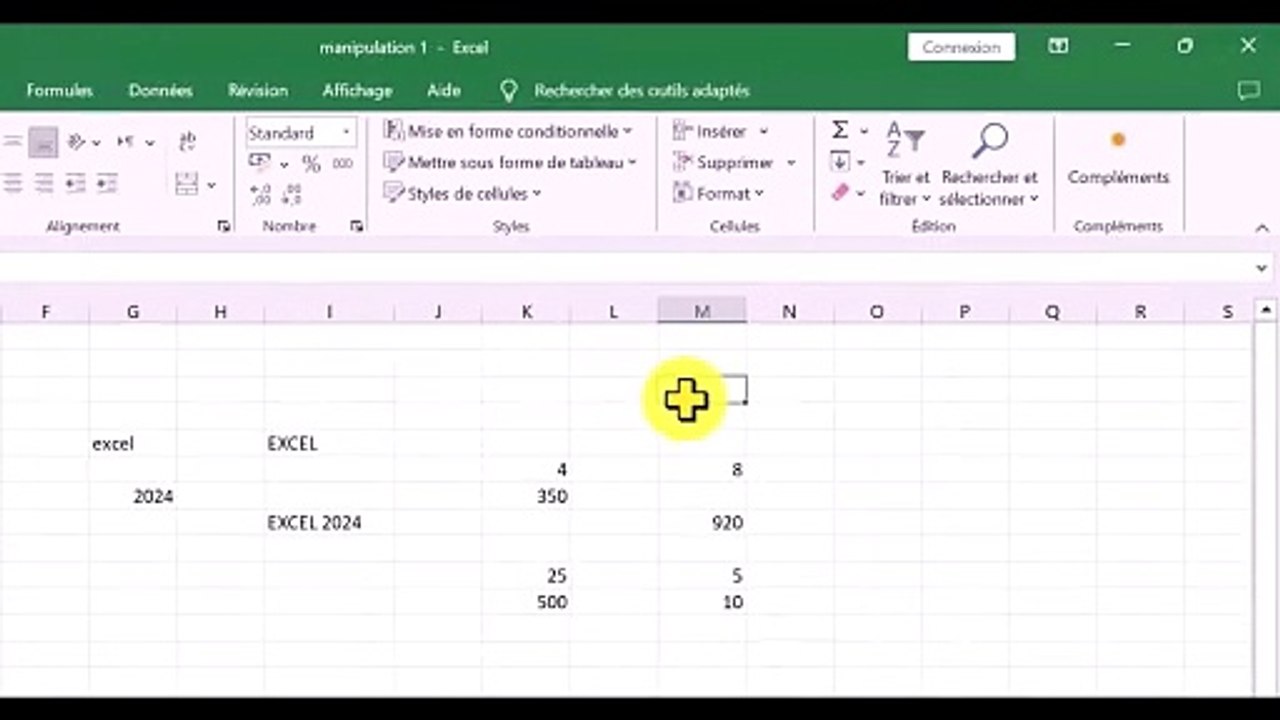Image resolution: width=1280 pixels, height=720 pixels.
Task: Open the Formules tab
Action: point(59,90)
